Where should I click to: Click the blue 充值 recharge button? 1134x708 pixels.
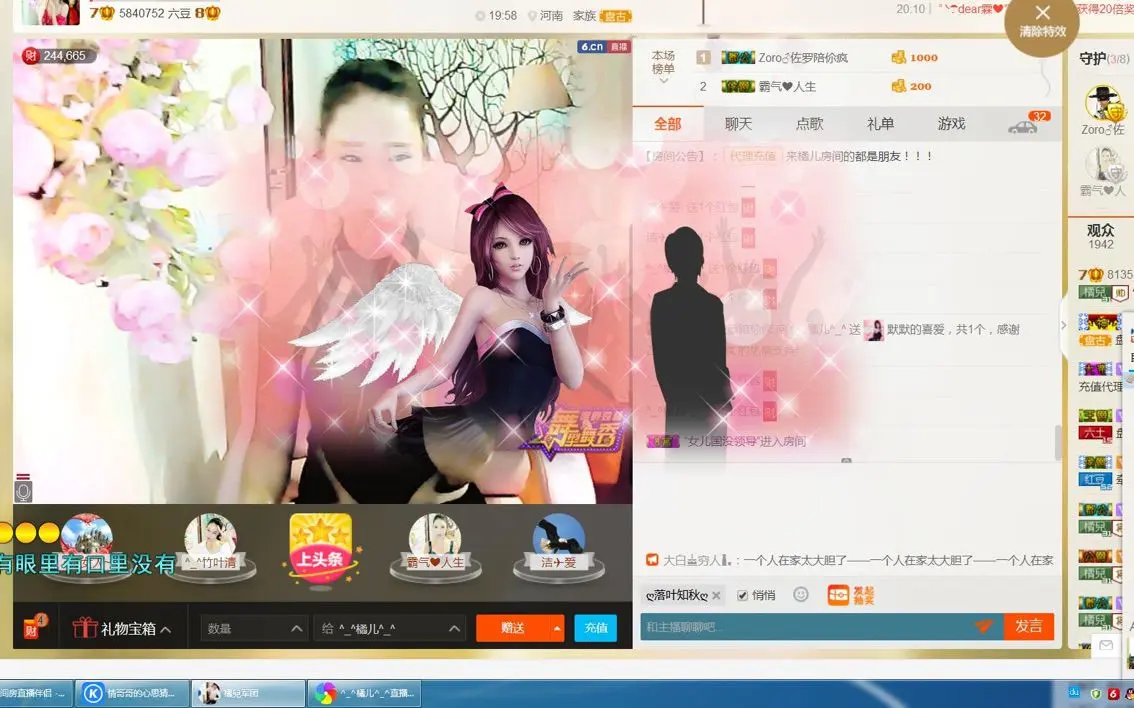tap(596, 628)
